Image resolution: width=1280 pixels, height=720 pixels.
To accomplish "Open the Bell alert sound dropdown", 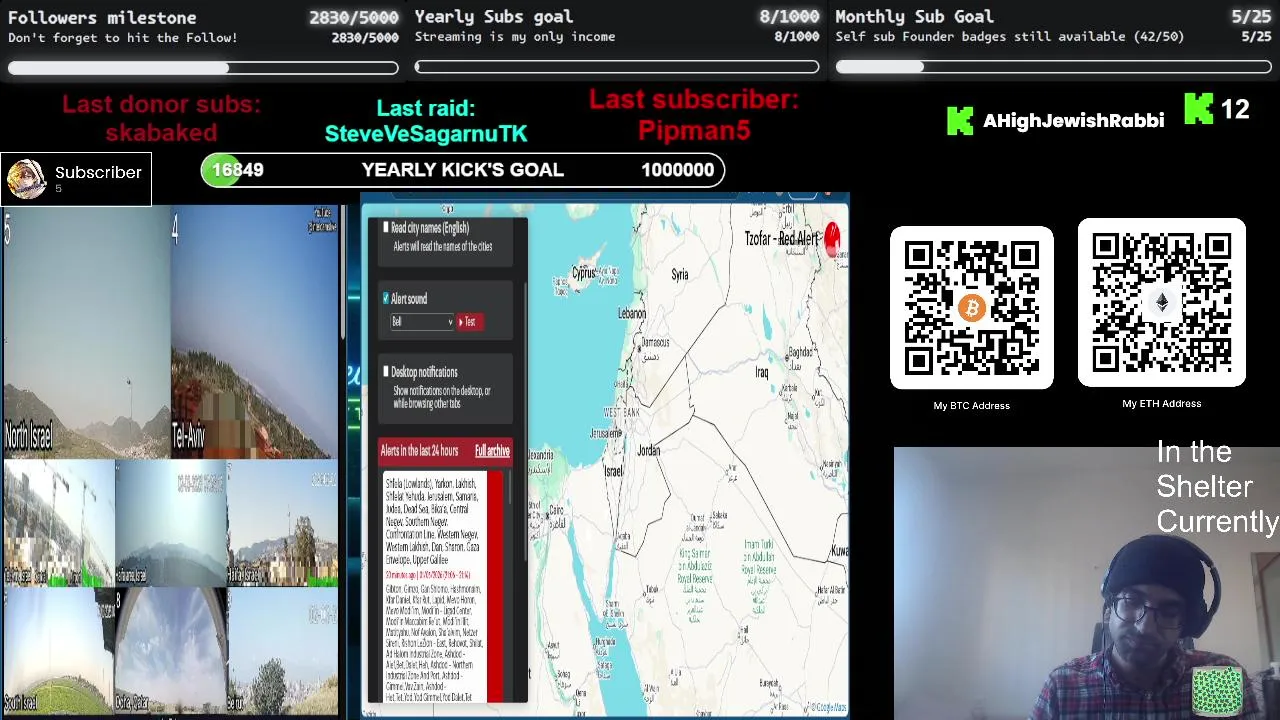I will 422,321.
